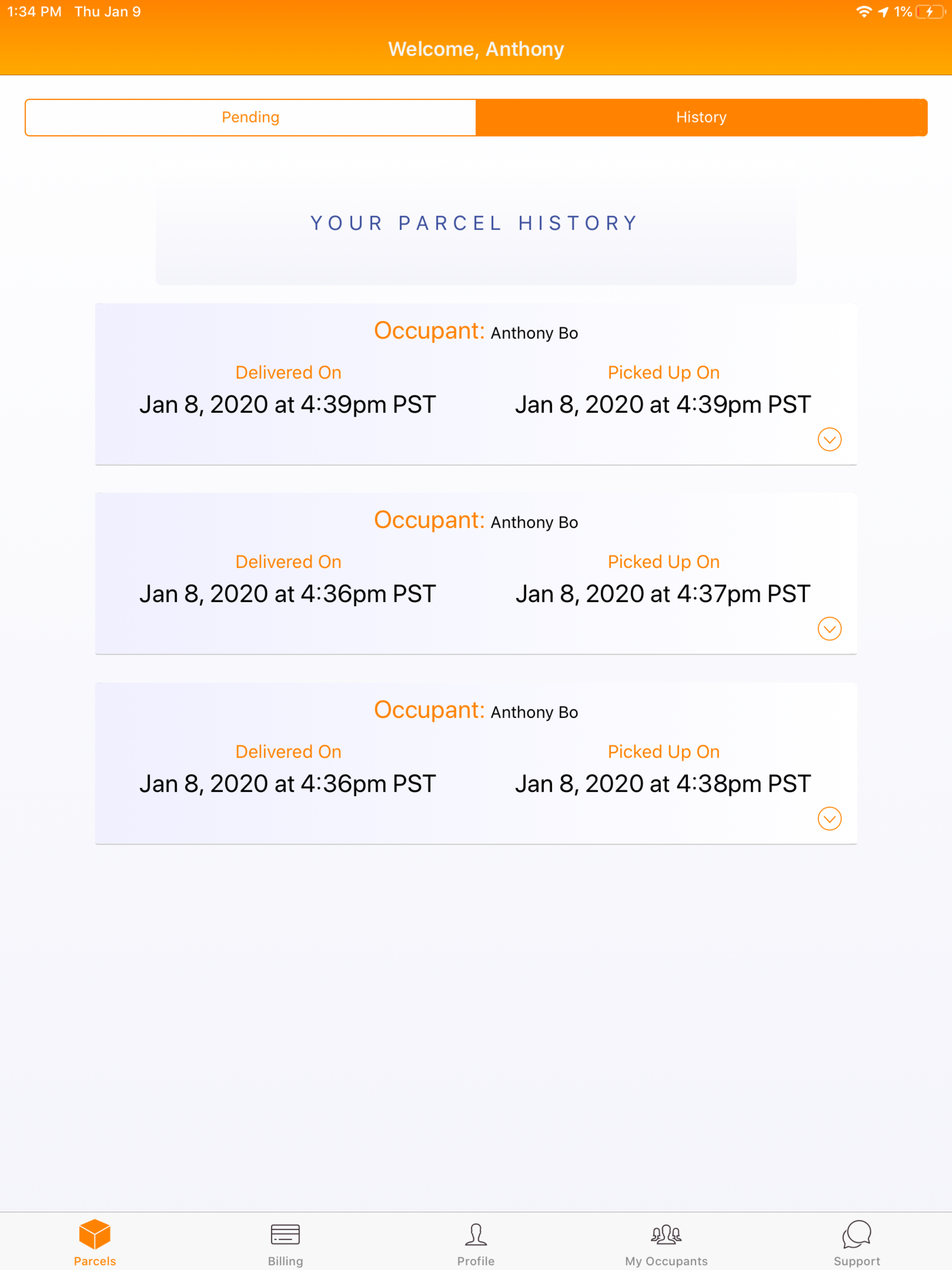
Task: Select the first parcel history card
Action: click(476, 382)
